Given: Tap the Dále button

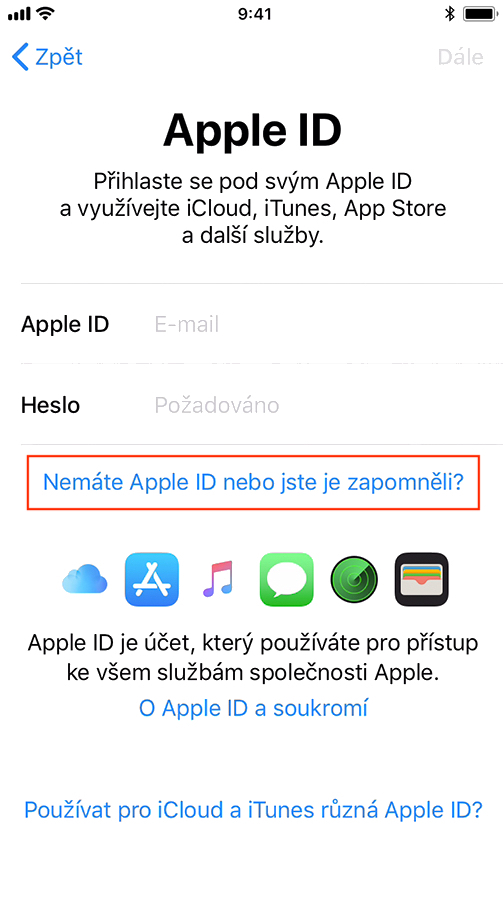Looking at the screenshot, I should coord(461,57).
